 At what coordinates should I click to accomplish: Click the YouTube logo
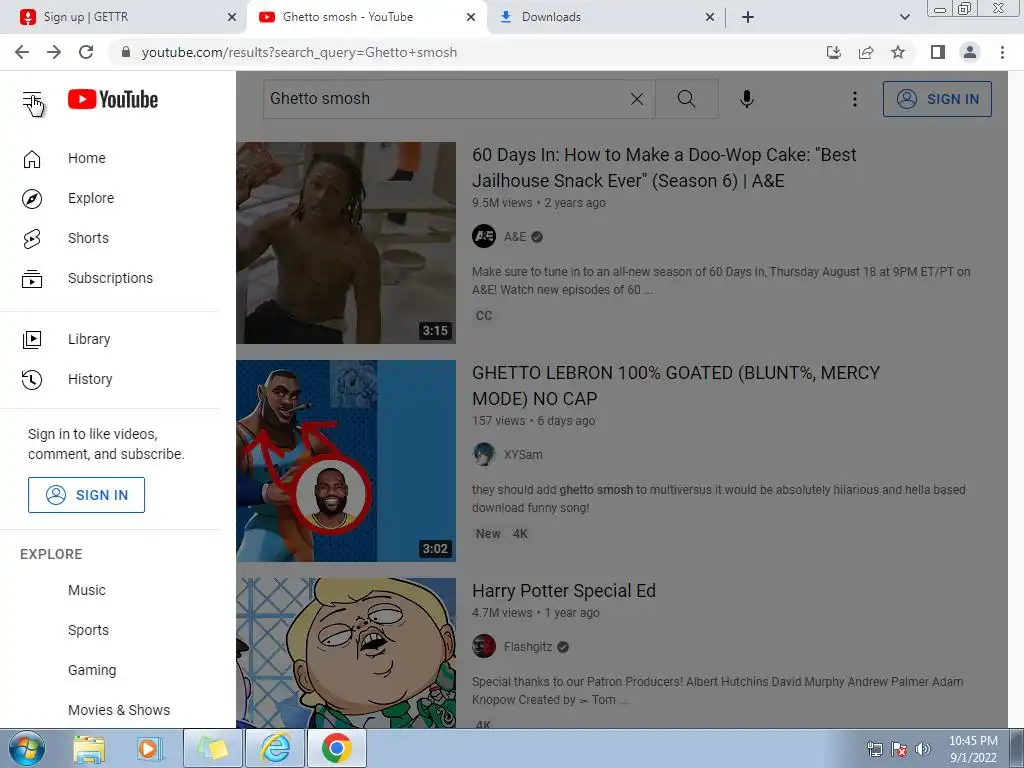tap(113, 99)
